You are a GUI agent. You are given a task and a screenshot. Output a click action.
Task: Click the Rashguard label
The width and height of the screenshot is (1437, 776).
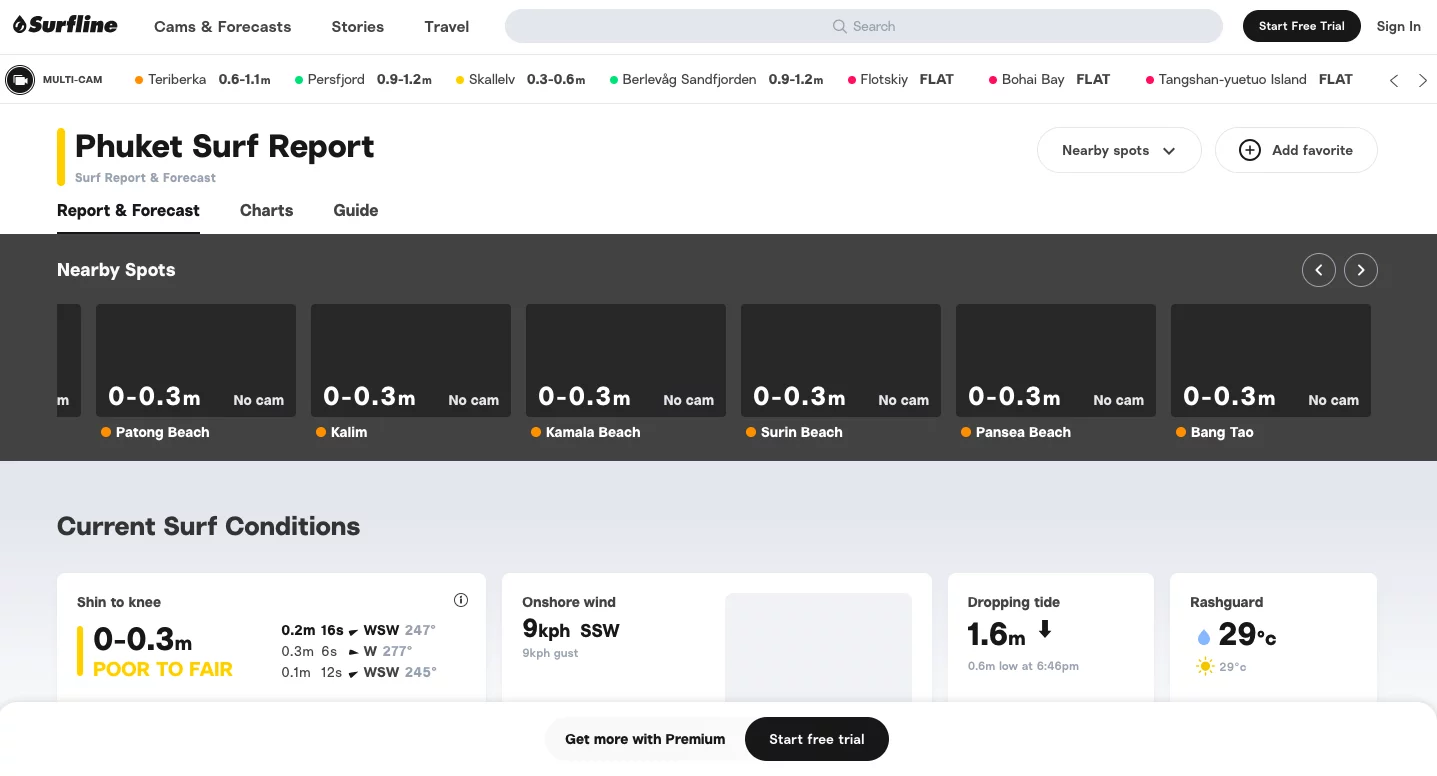pyautogui.click(x=1226, y=602)
